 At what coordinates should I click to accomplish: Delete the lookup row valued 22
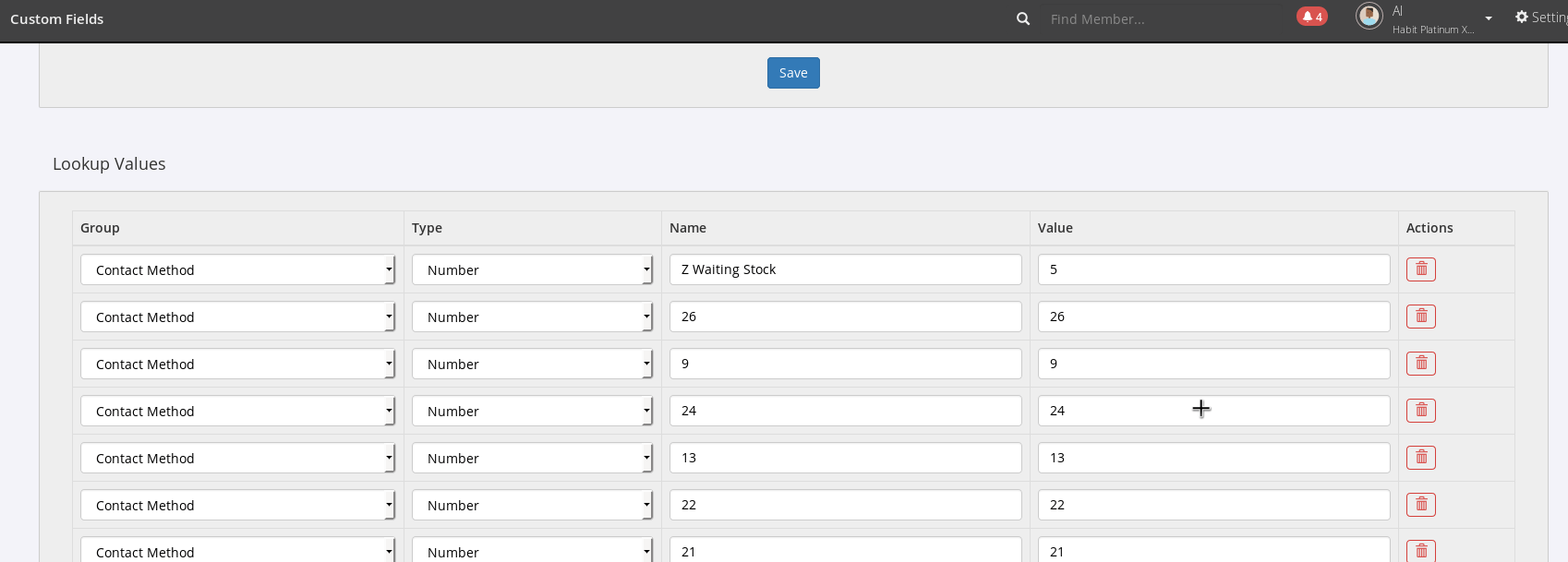point(1421,505)
